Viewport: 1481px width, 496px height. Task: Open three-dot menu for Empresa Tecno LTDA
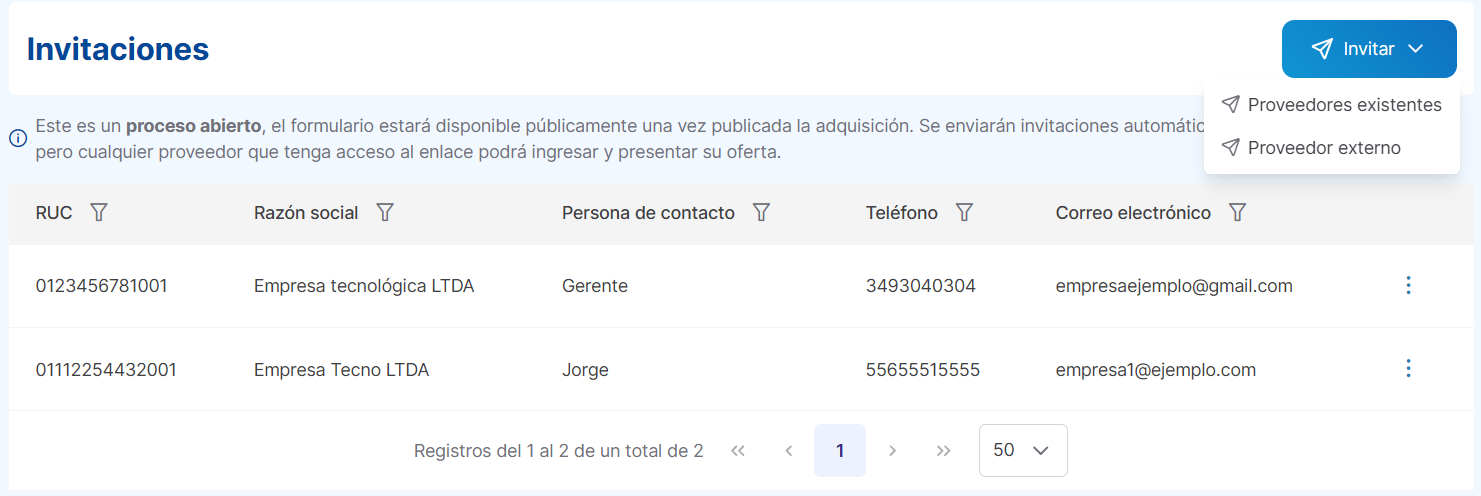click(1408, 369)
